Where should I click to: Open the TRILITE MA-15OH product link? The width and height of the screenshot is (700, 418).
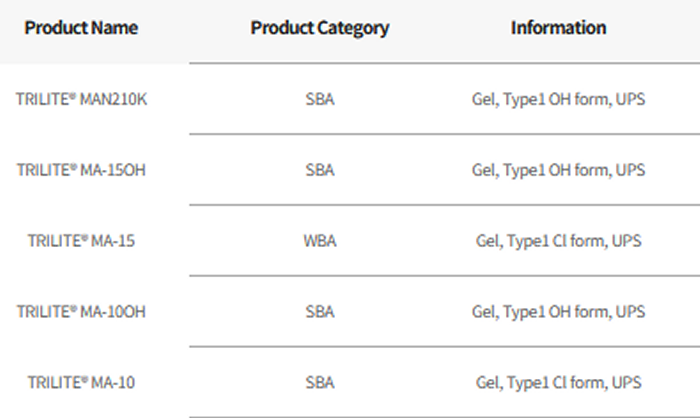tap(81, 170)
